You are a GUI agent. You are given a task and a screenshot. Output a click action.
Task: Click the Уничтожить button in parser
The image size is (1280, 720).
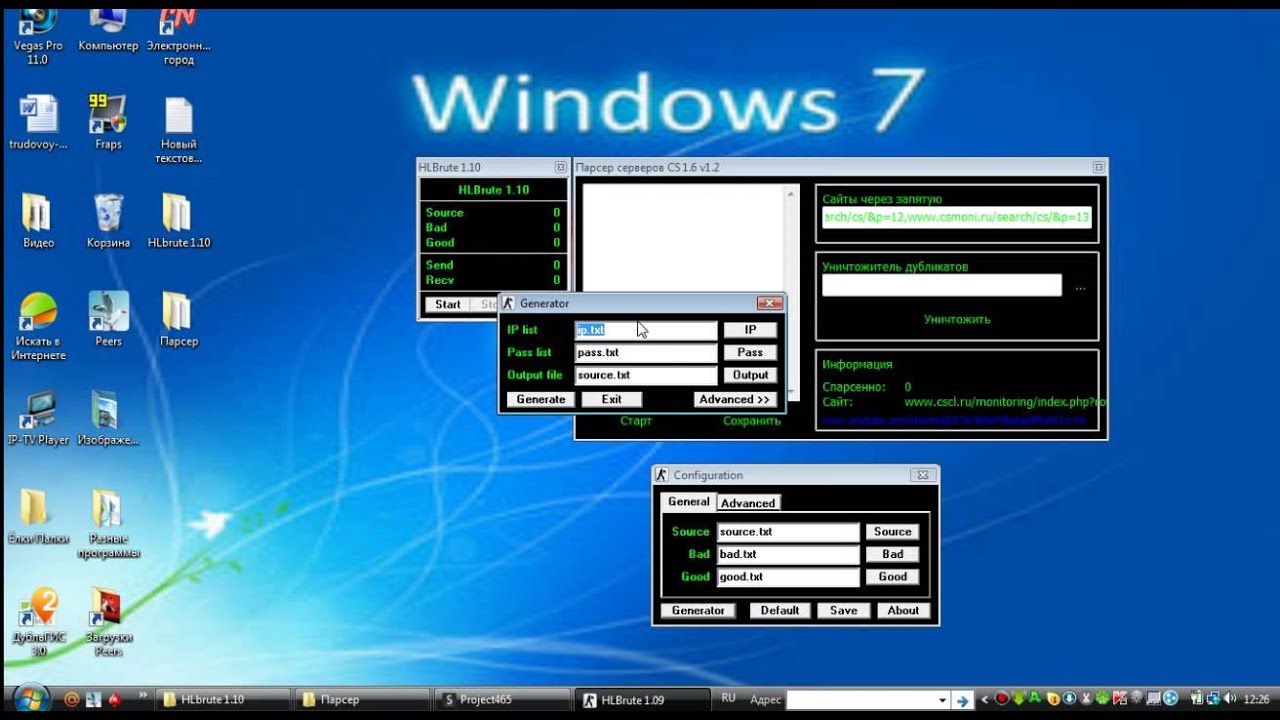click(x=957, y=319)
